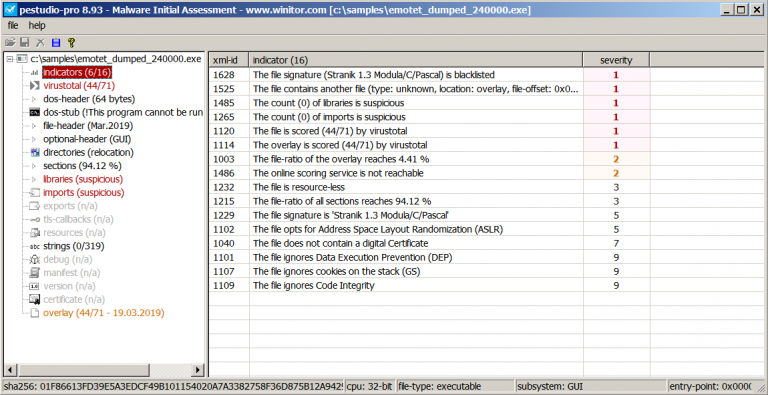The image size is (768, 395).
Task: Click the tree panel scroll-left arrow
Action: (x=9, y=370)
